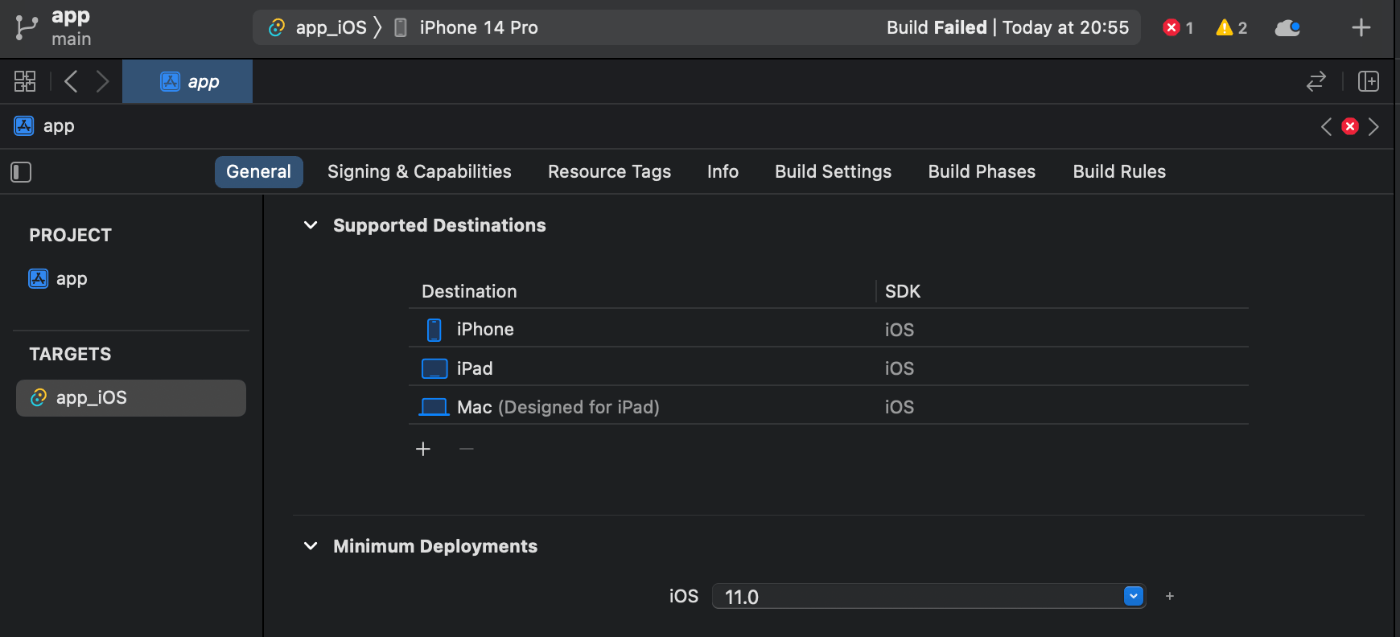Screen dimensions: 1400x637
Task: Add a new supported destination
Action: [x=423, y=449]
